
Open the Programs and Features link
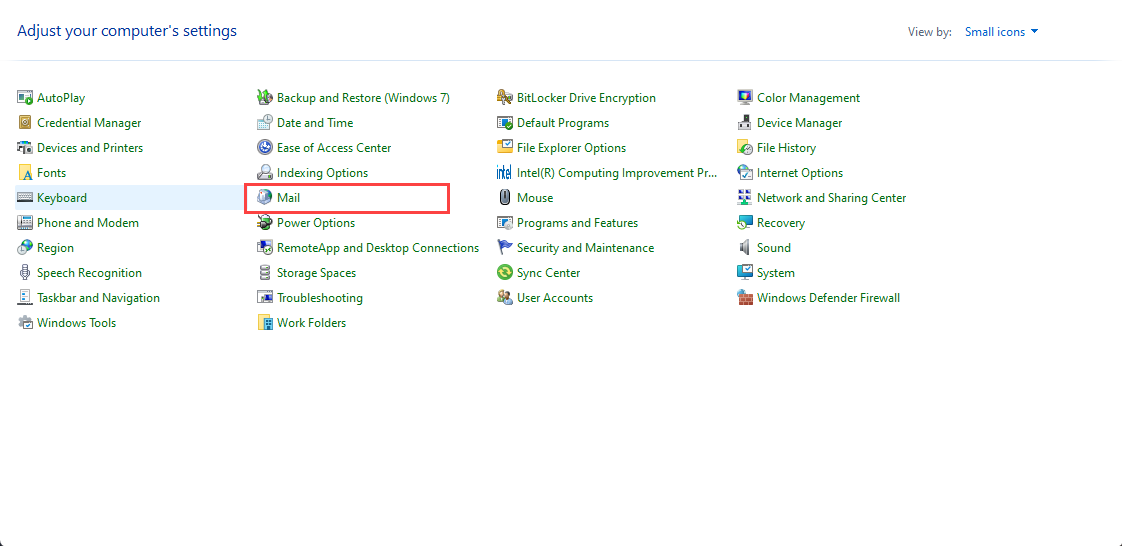click(x=577, y=223)
